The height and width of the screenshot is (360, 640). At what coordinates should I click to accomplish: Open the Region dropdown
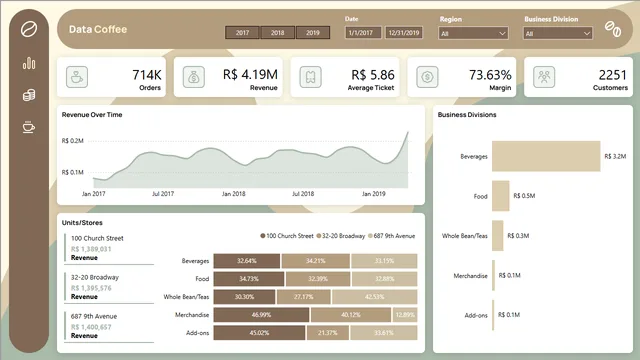[473, 33]
